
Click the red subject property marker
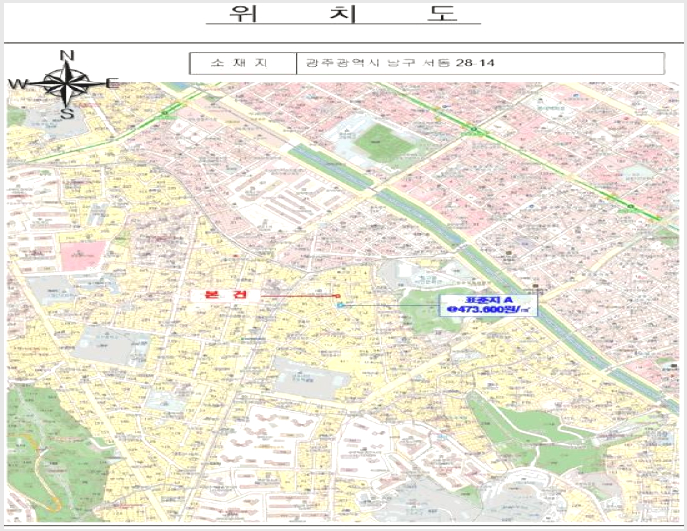(338, 297)
